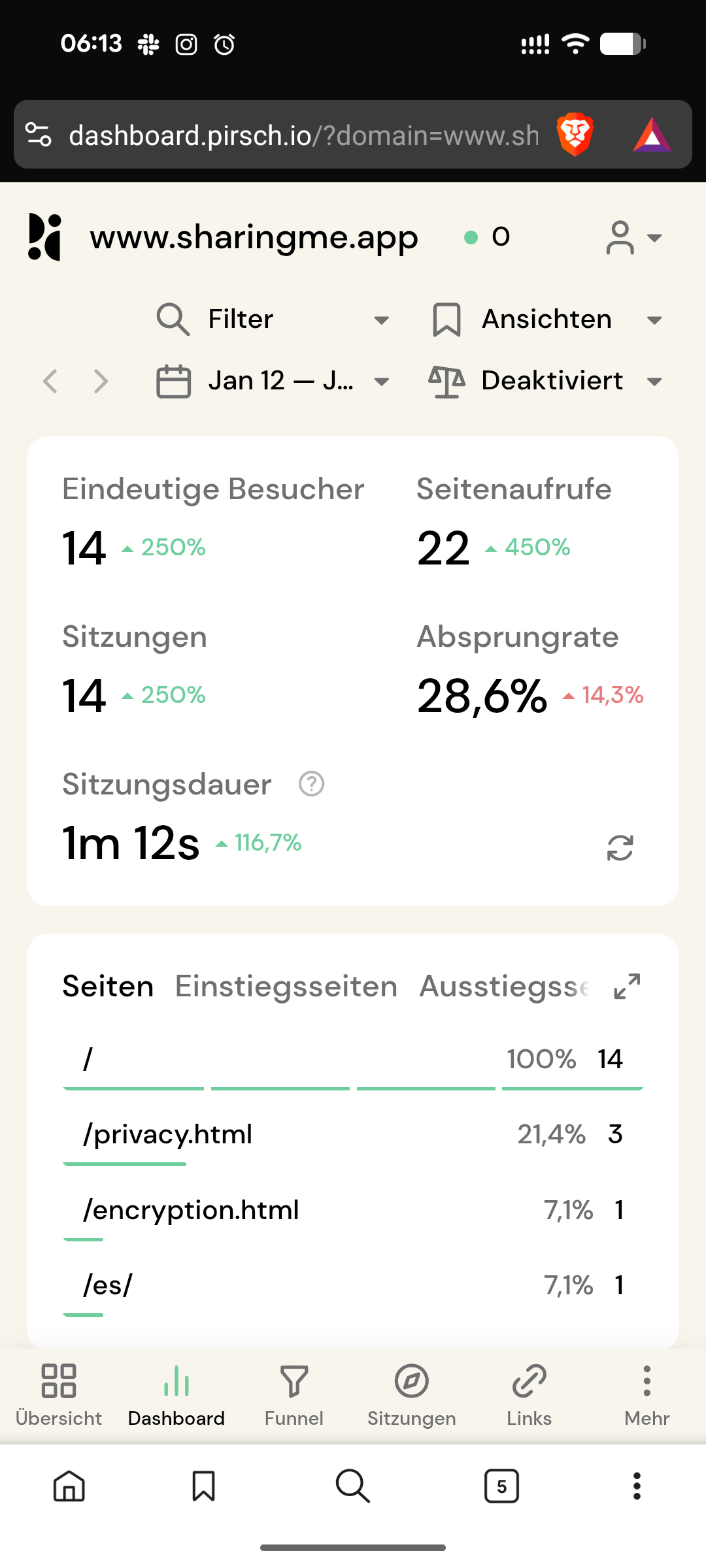Open the user account menu

click(633, 237)
